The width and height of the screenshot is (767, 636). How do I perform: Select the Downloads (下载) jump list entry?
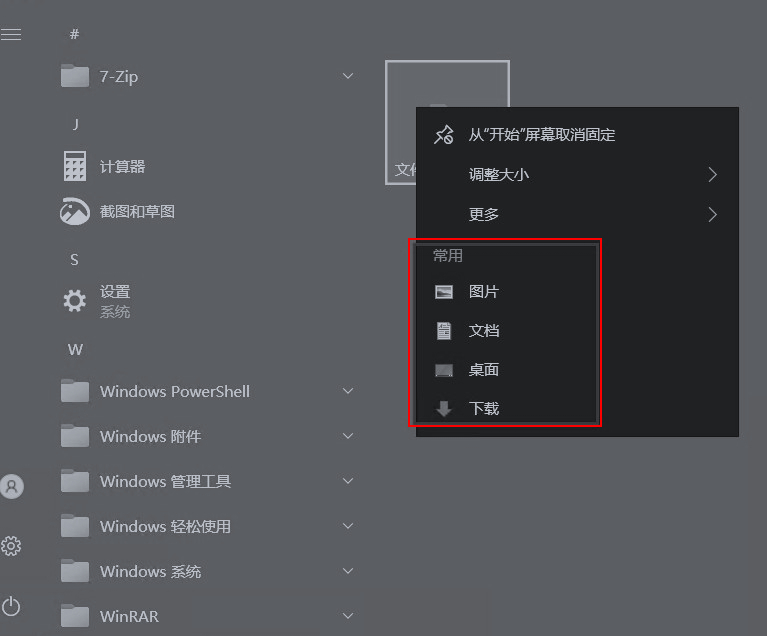point(506,409)
